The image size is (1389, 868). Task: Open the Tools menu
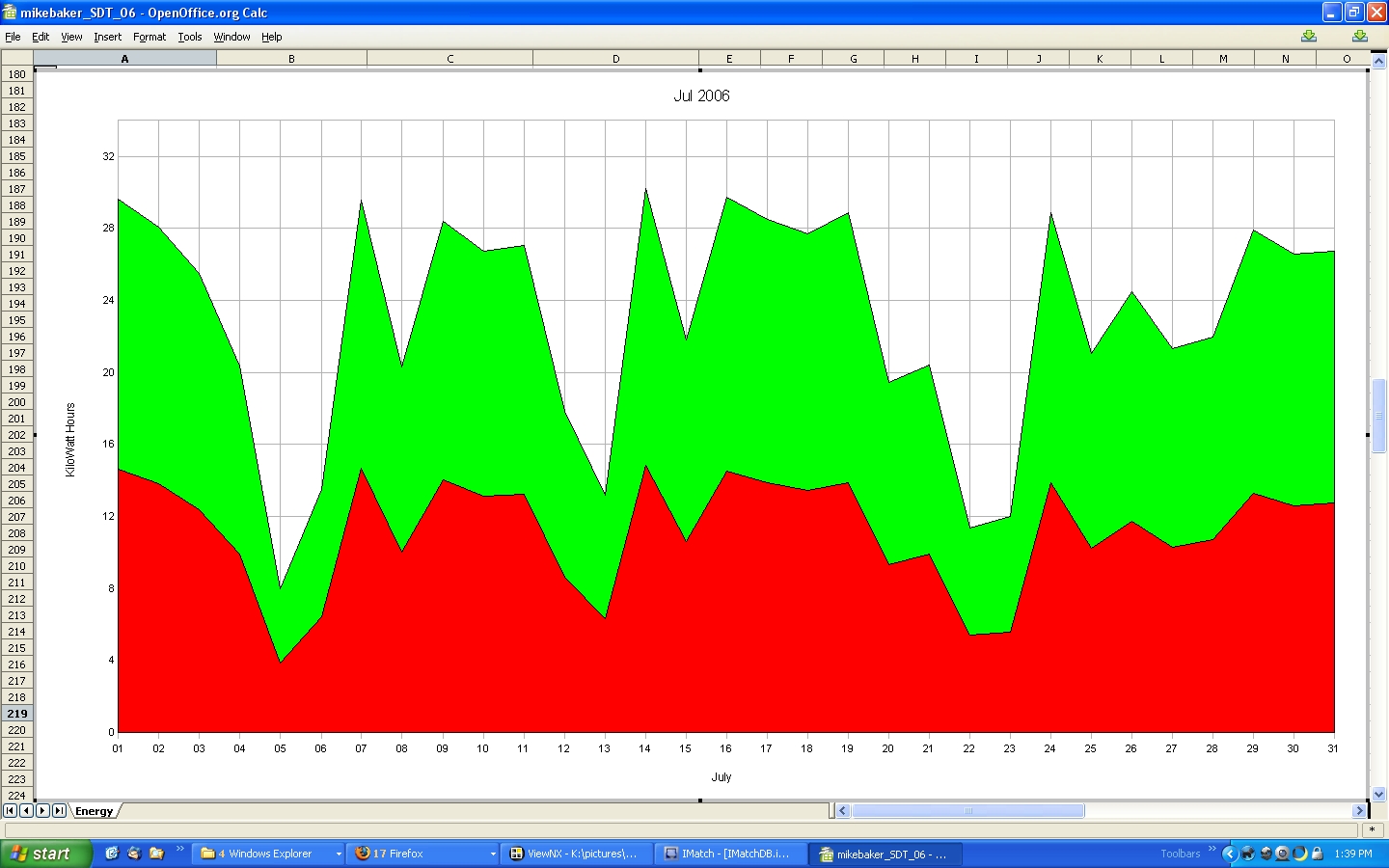190,37
